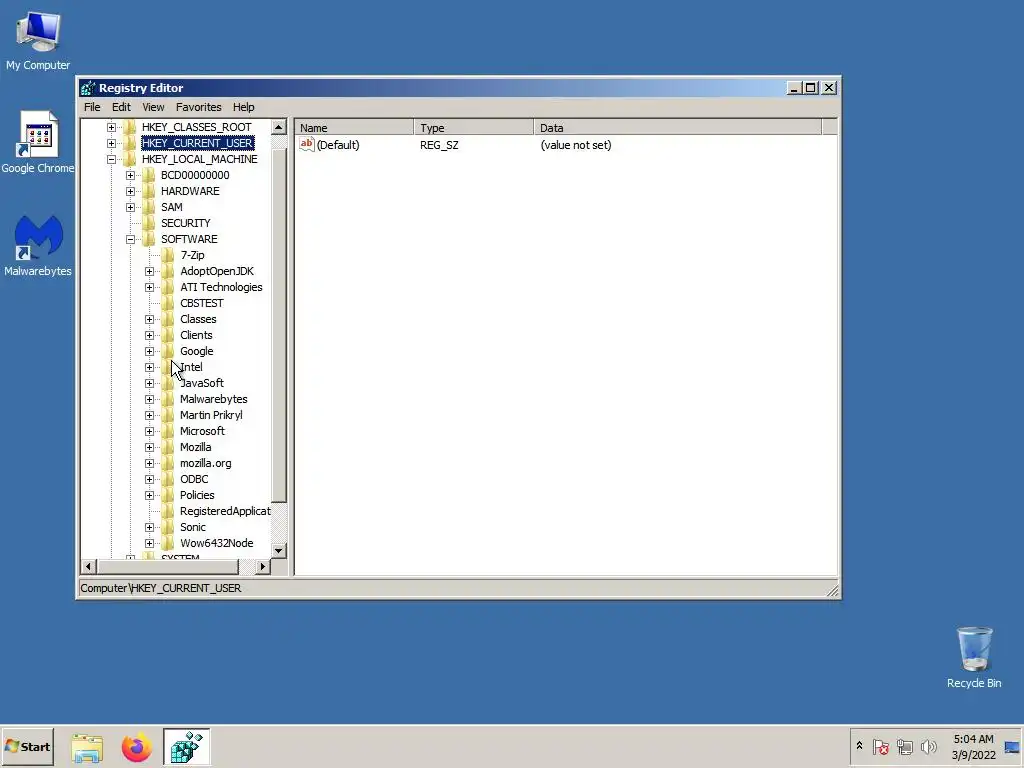Select the HKEY_CLASSES_ROOT key

[196, 127]
